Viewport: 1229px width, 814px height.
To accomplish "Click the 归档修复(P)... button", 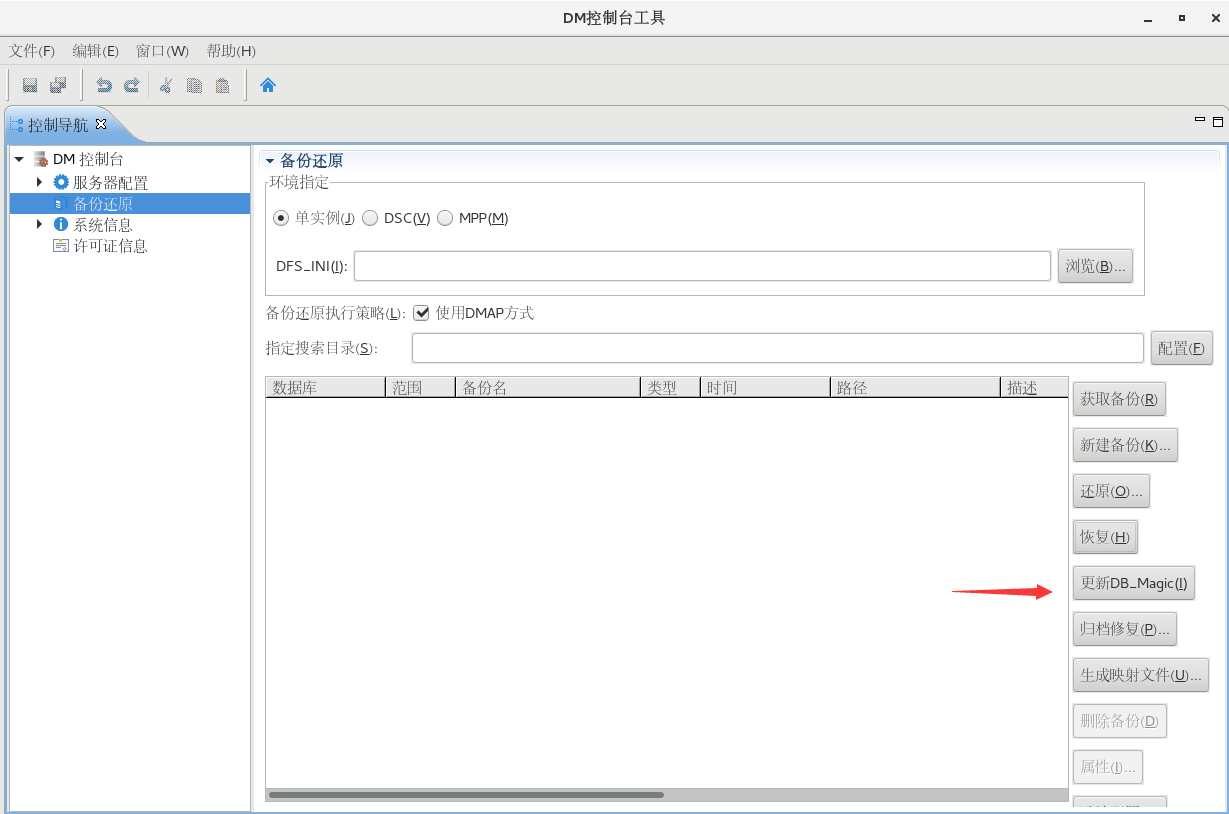I will (x=1125, y=629).
